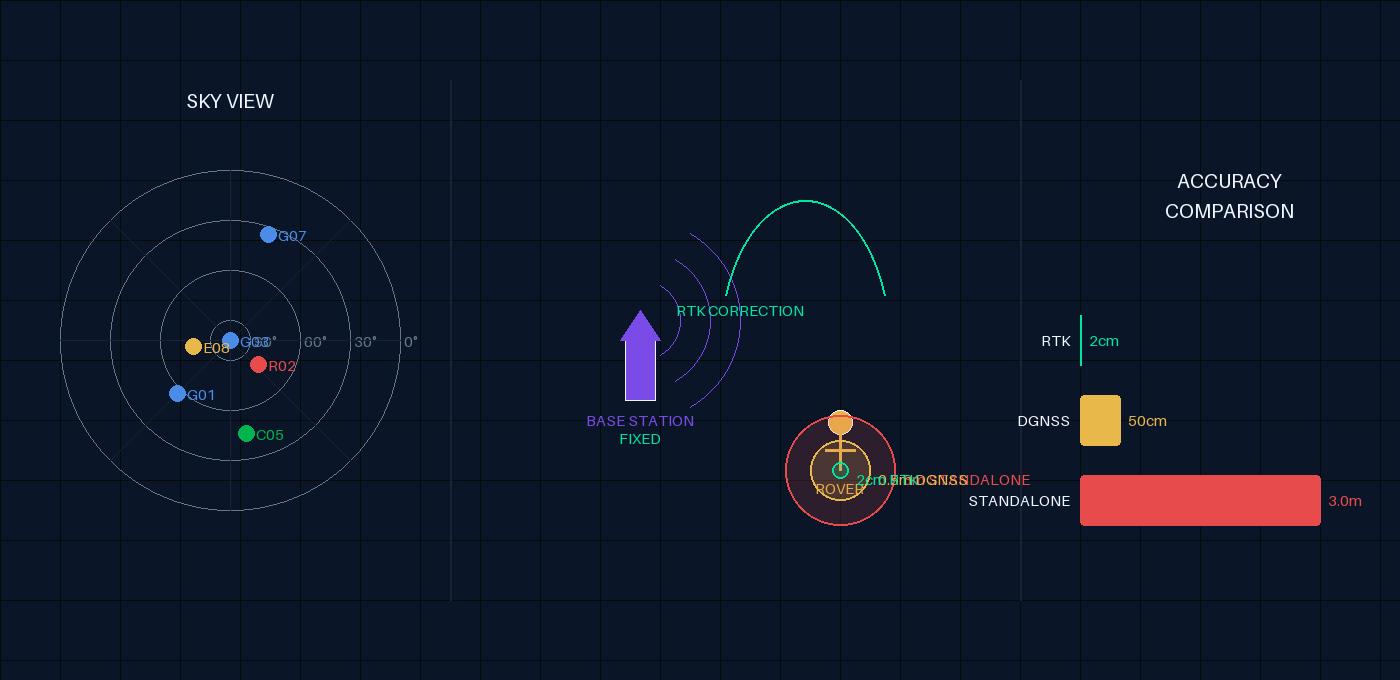The height and width of the screenshot is (680, 1400).
Task: Click the thin green RTK accuracy bar
Action: [x=1081, y=341]
